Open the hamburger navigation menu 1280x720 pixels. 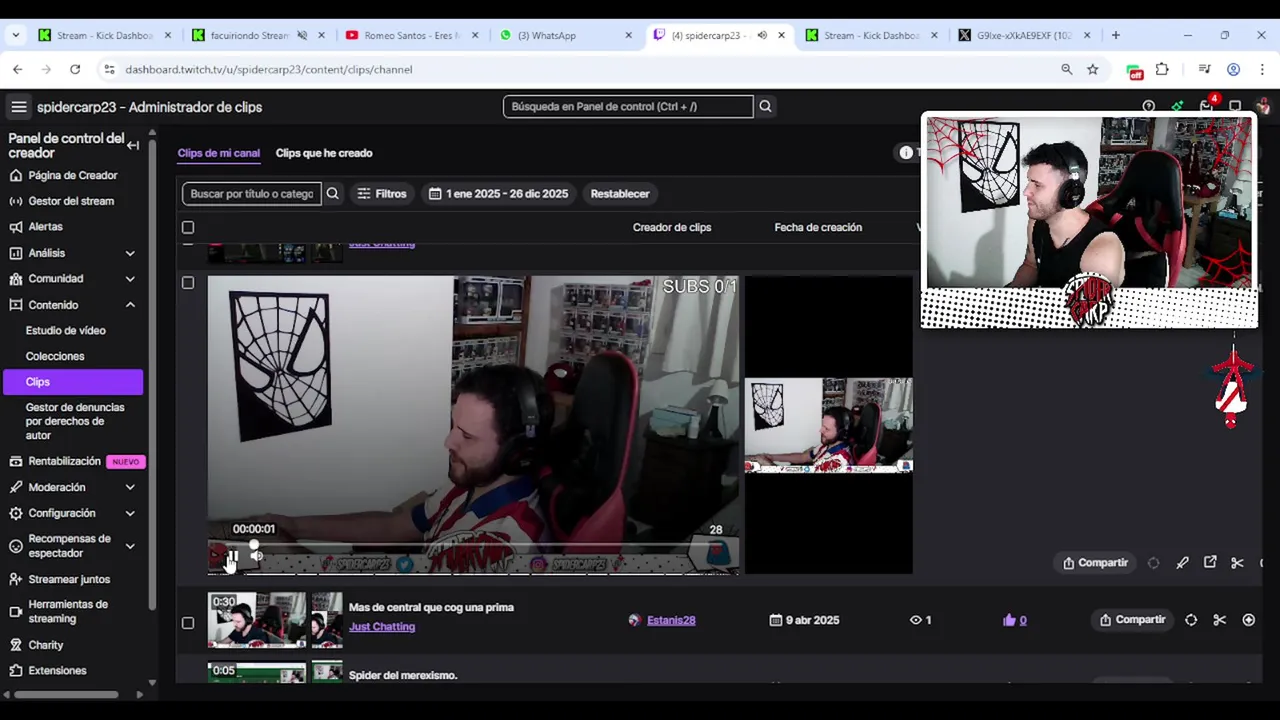point(19,107)
